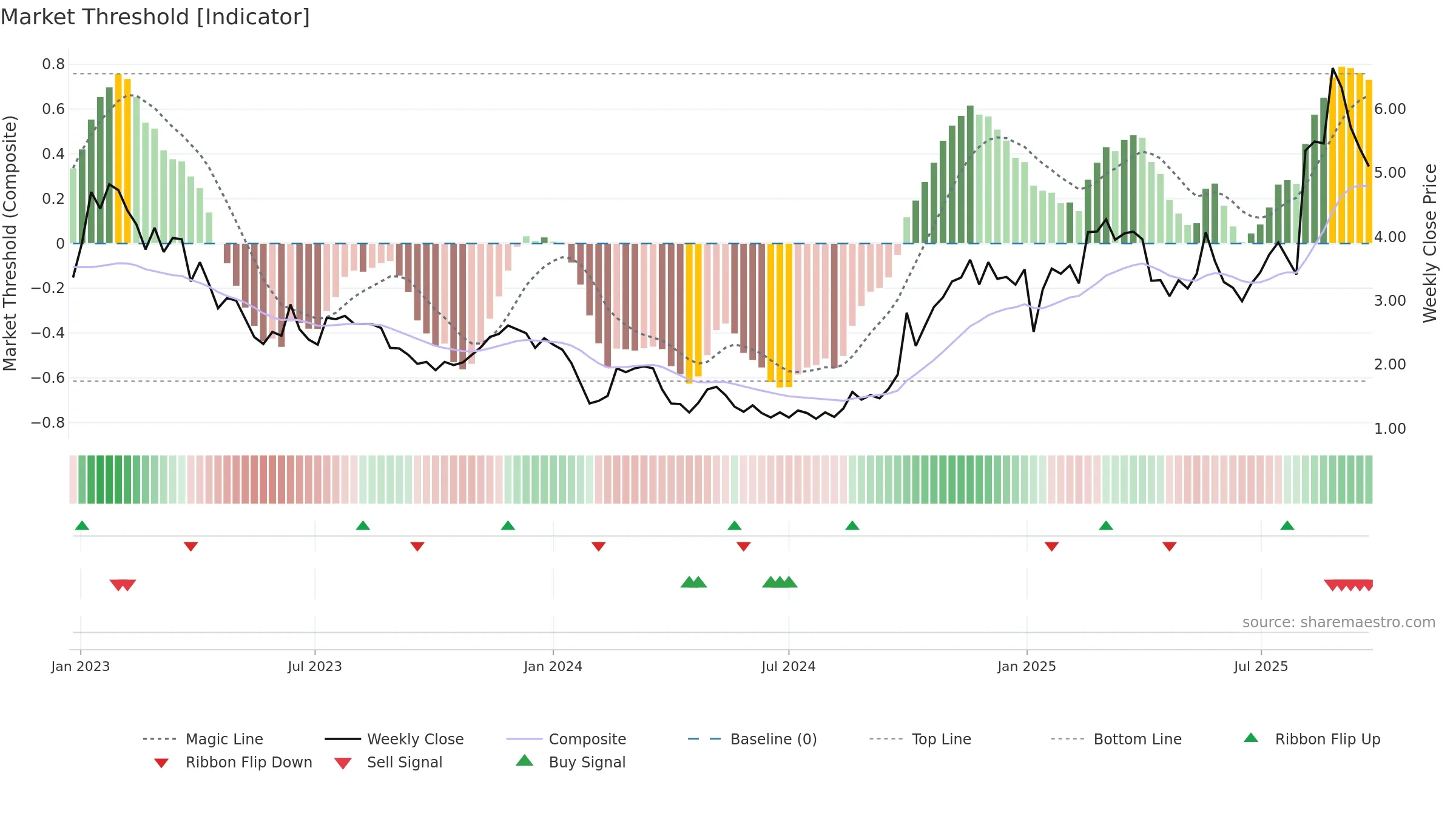Click the tallest yellow bar at the far right peak
Screen dimensions: 1456x819
click(1342, 155)
